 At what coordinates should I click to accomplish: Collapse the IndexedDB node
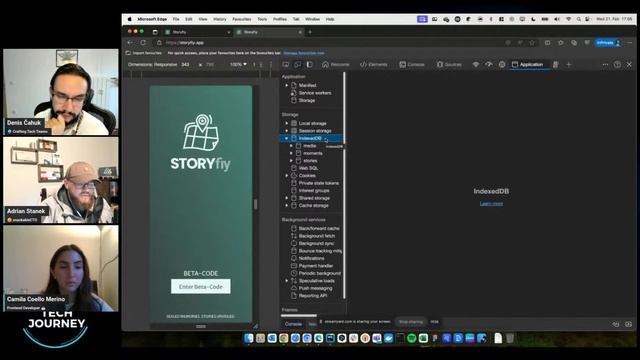pyautogui.click(x=287, y=138)
